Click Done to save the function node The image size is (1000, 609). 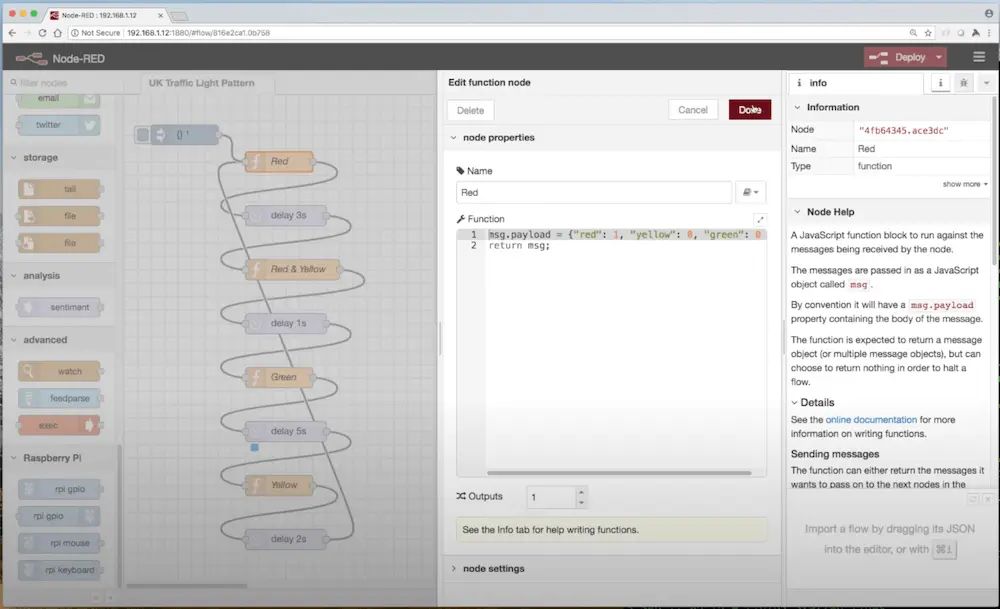point(750,110)
